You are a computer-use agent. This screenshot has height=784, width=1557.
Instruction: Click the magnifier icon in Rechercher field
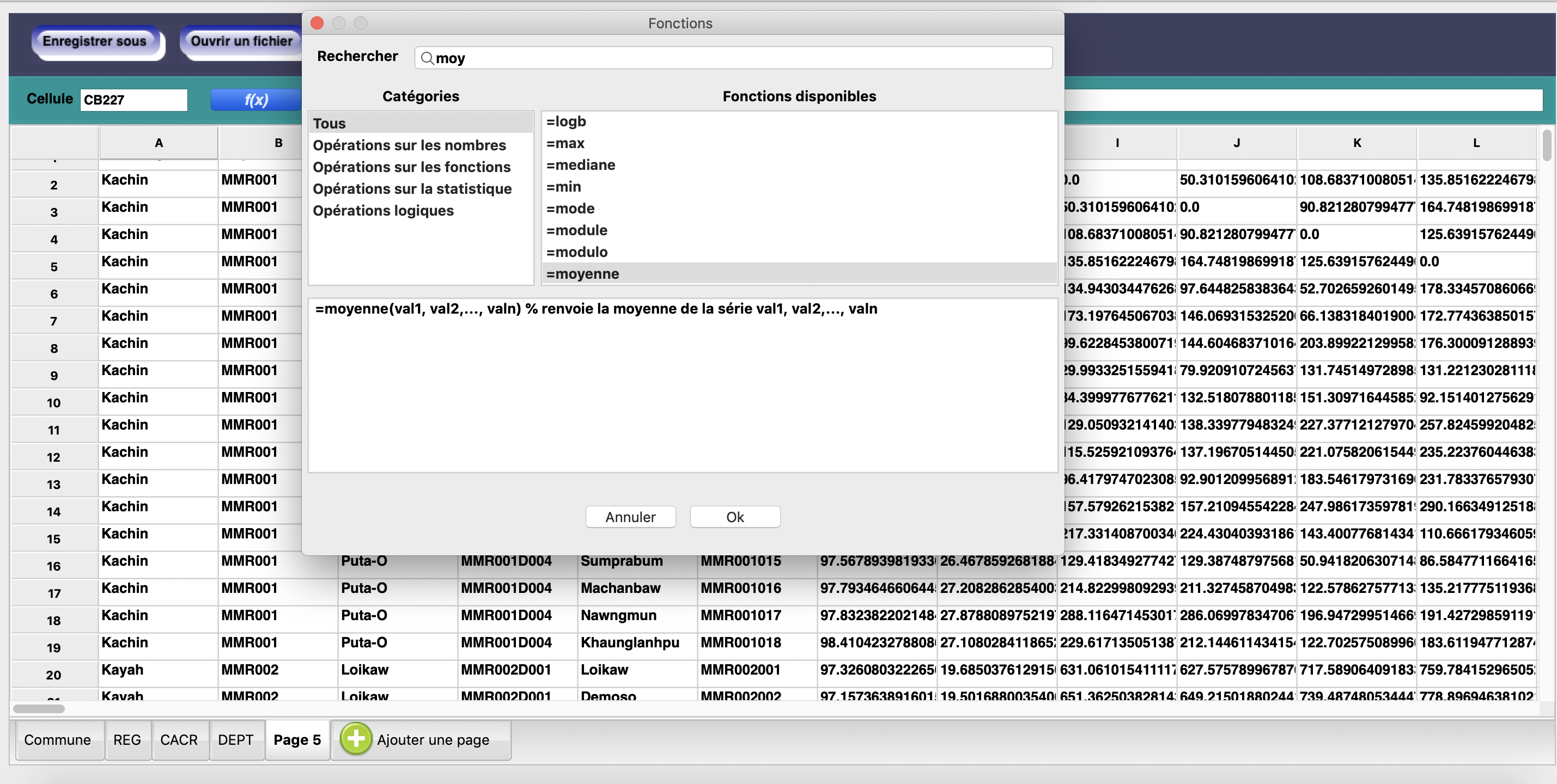[427, 58]
